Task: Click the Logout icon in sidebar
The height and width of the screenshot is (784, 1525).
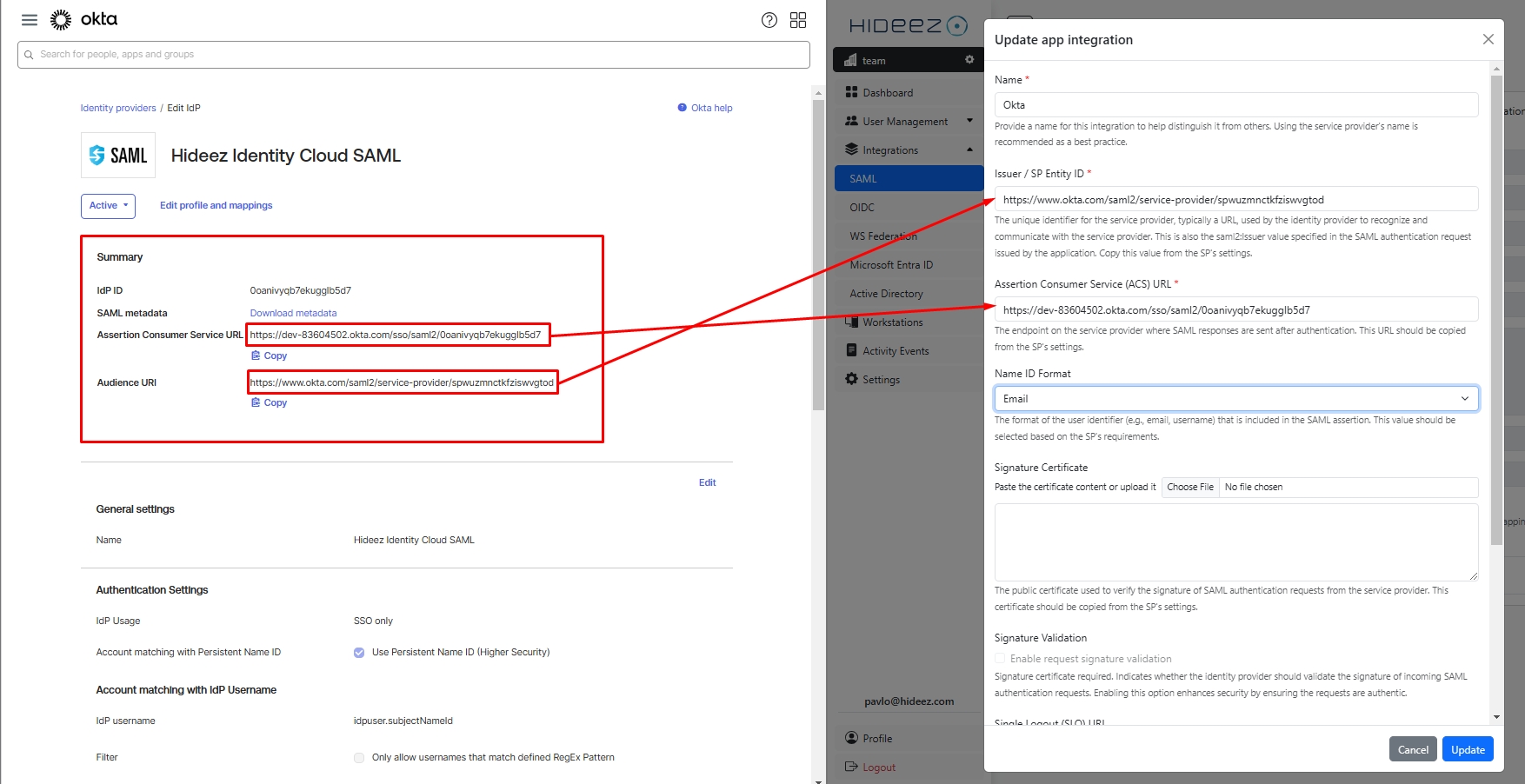Action: coord(851,767)
